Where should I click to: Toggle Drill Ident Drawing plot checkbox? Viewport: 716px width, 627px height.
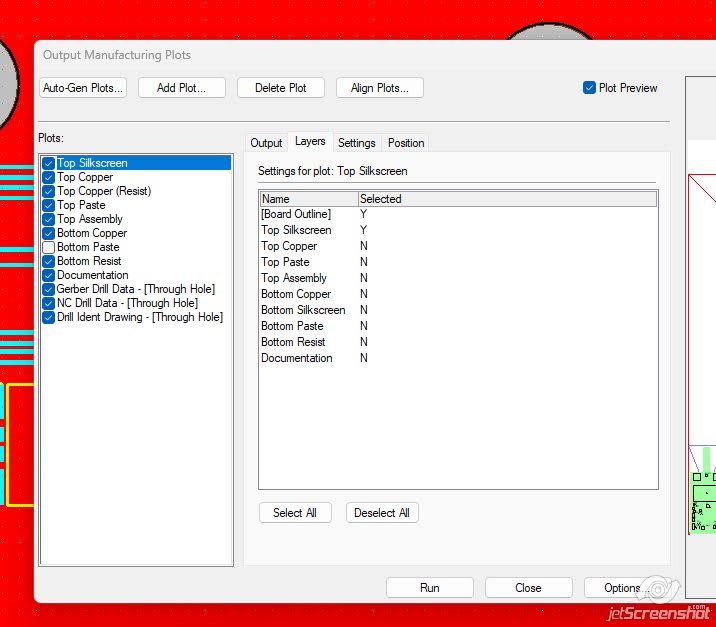[48, 317]
